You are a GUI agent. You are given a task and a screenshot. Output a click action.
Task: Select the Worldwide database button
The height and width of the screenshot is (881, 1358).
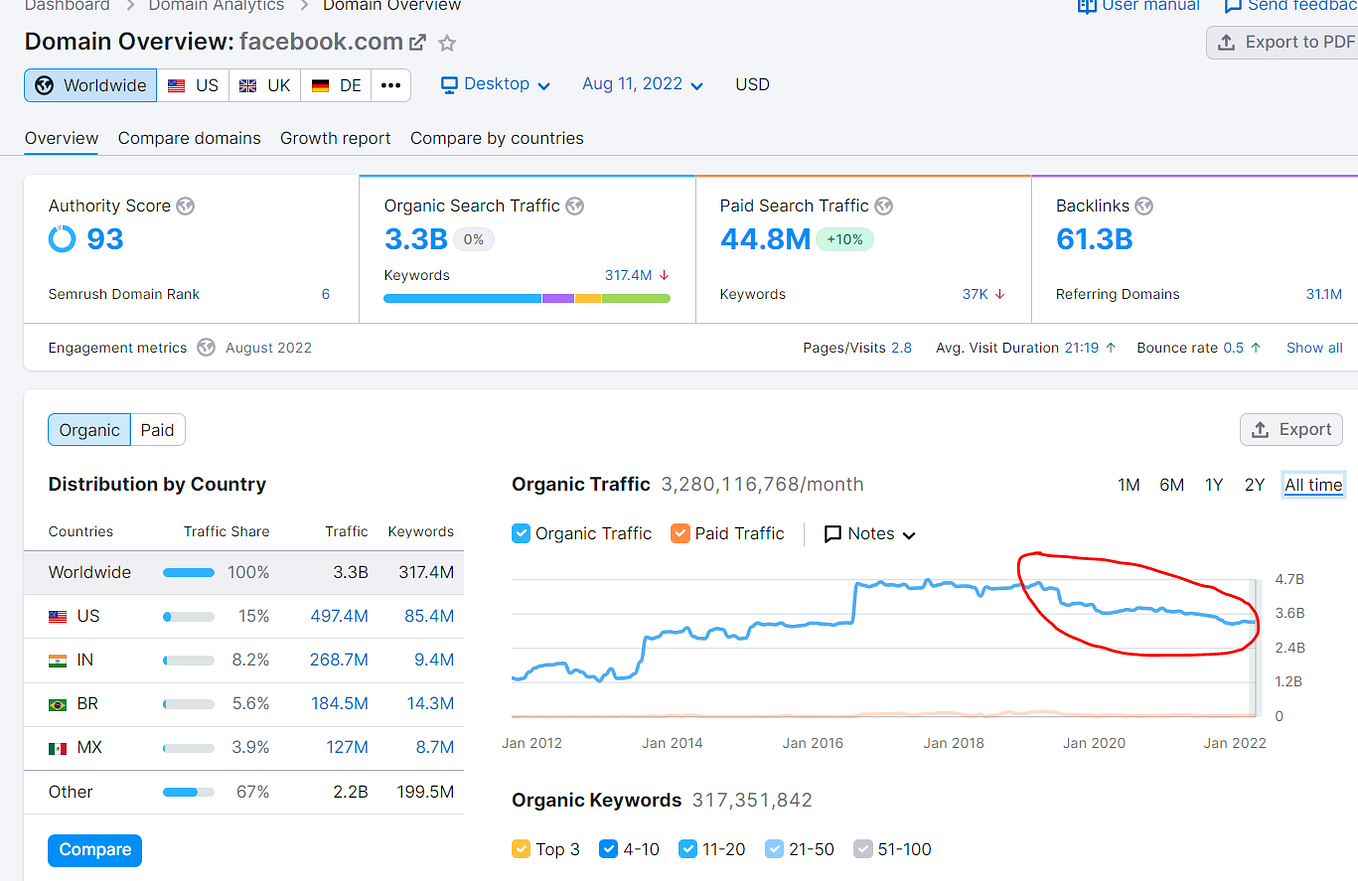point(91,85)
